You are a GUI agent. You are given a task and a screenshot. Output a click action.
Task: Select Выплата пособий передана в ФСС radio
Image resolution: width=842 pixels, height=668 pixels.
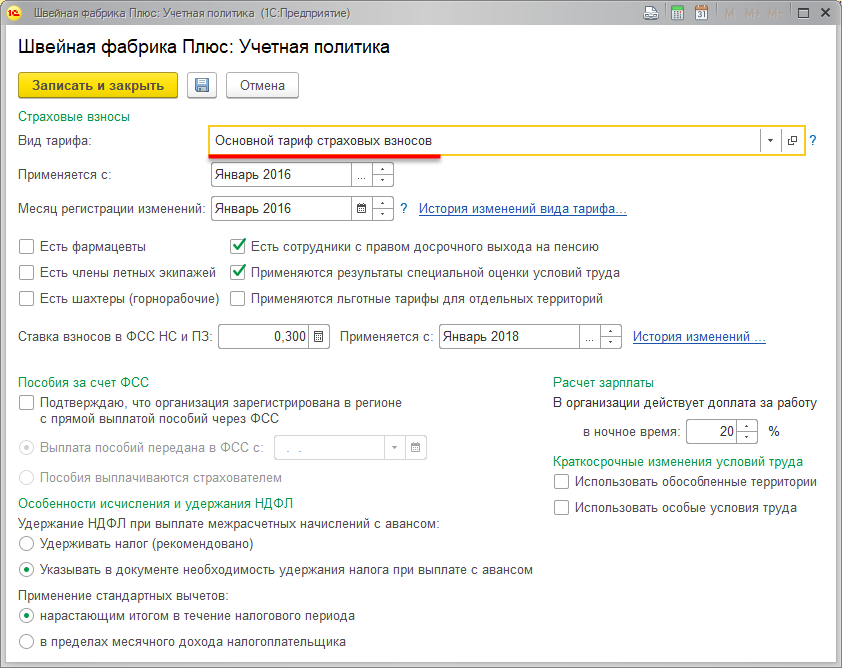pyautogui.click(x=26, y=447)
